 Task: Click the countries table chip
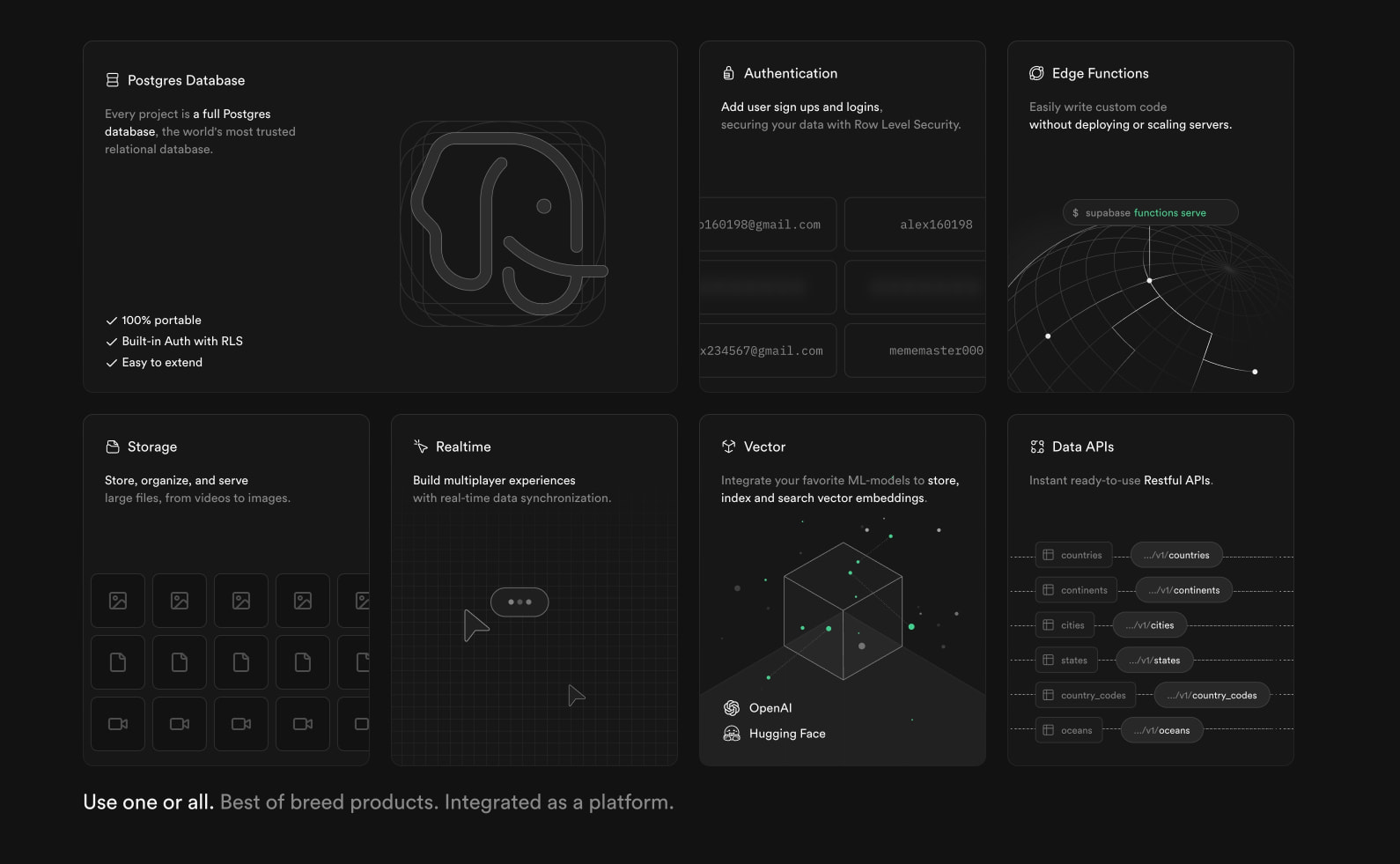[1073, 555]
